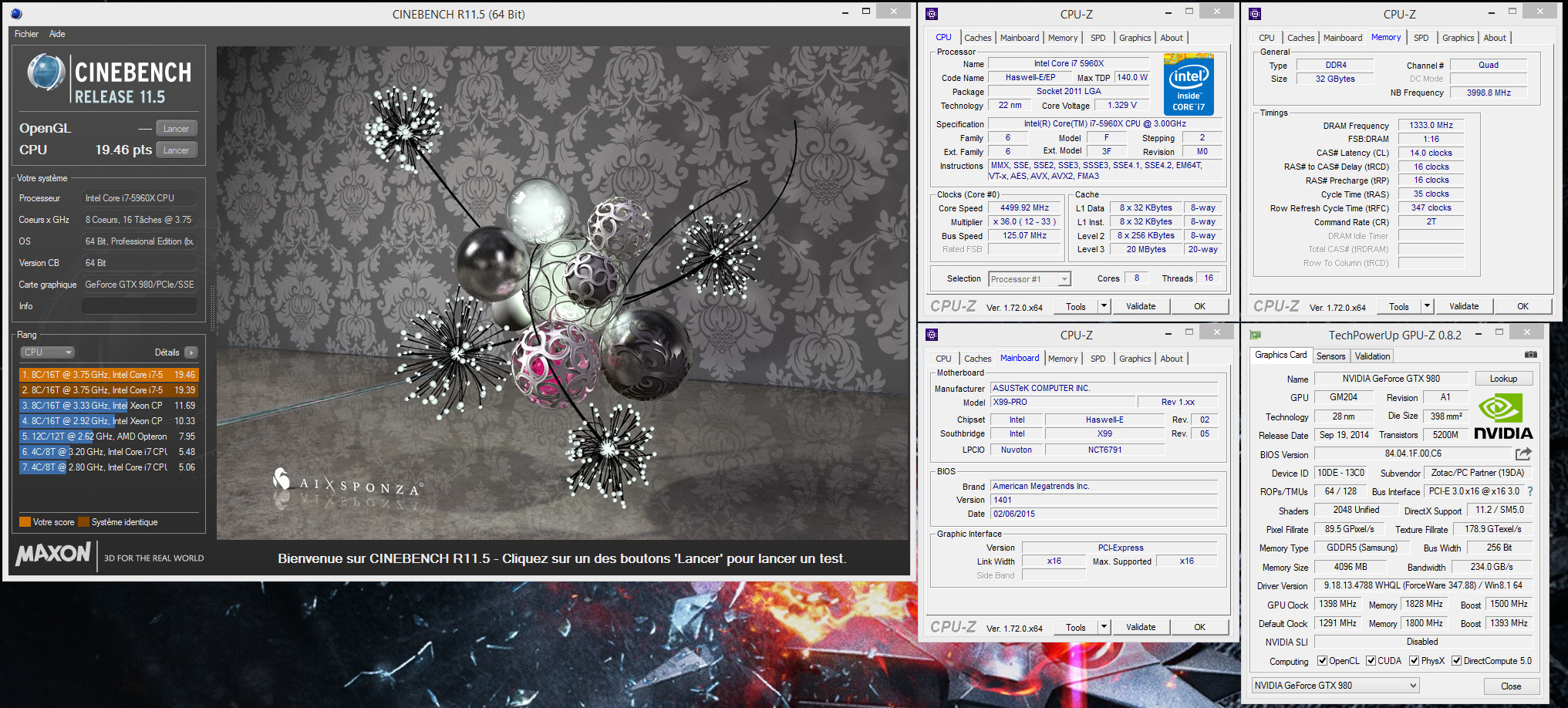Expand Tools dropdown arrow in CPU window
This screenshot has width=1568, height=708.
pos(1104,306)
